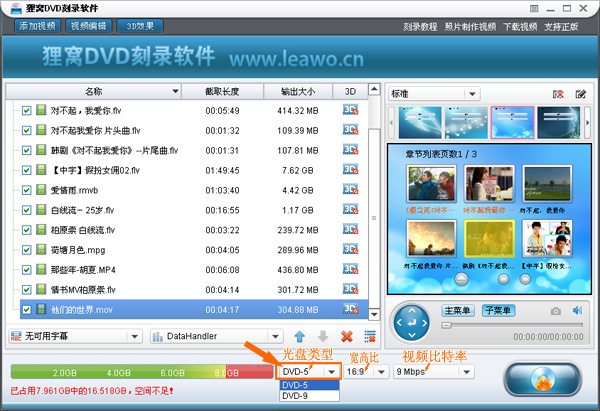Select DVD-9 from the disc type list
Viewport: 600px width, 411px height.
pos(309,396)
